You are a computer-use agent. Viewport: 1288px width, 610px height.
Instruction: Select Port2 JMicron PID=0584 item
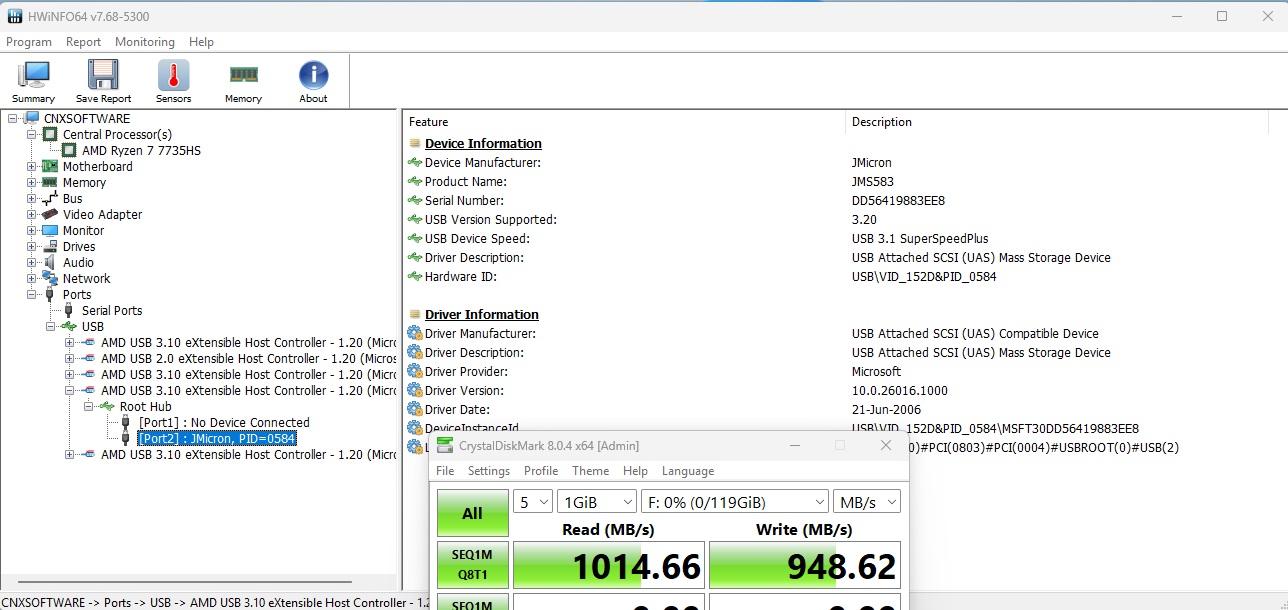(x=217, y=439)
